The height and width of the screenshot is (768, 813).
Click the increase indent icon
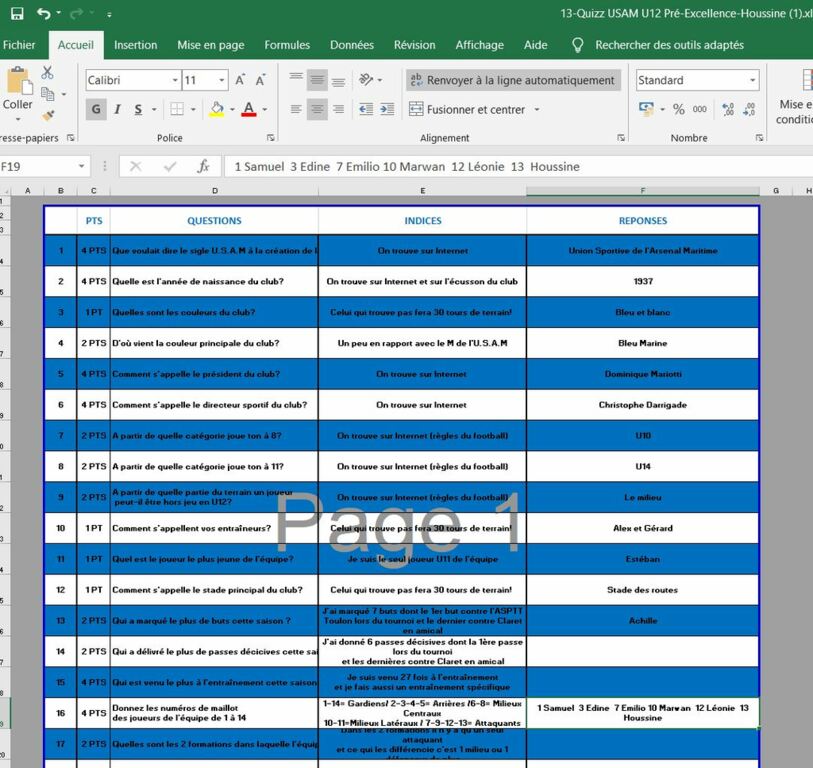tap(387, 109)
